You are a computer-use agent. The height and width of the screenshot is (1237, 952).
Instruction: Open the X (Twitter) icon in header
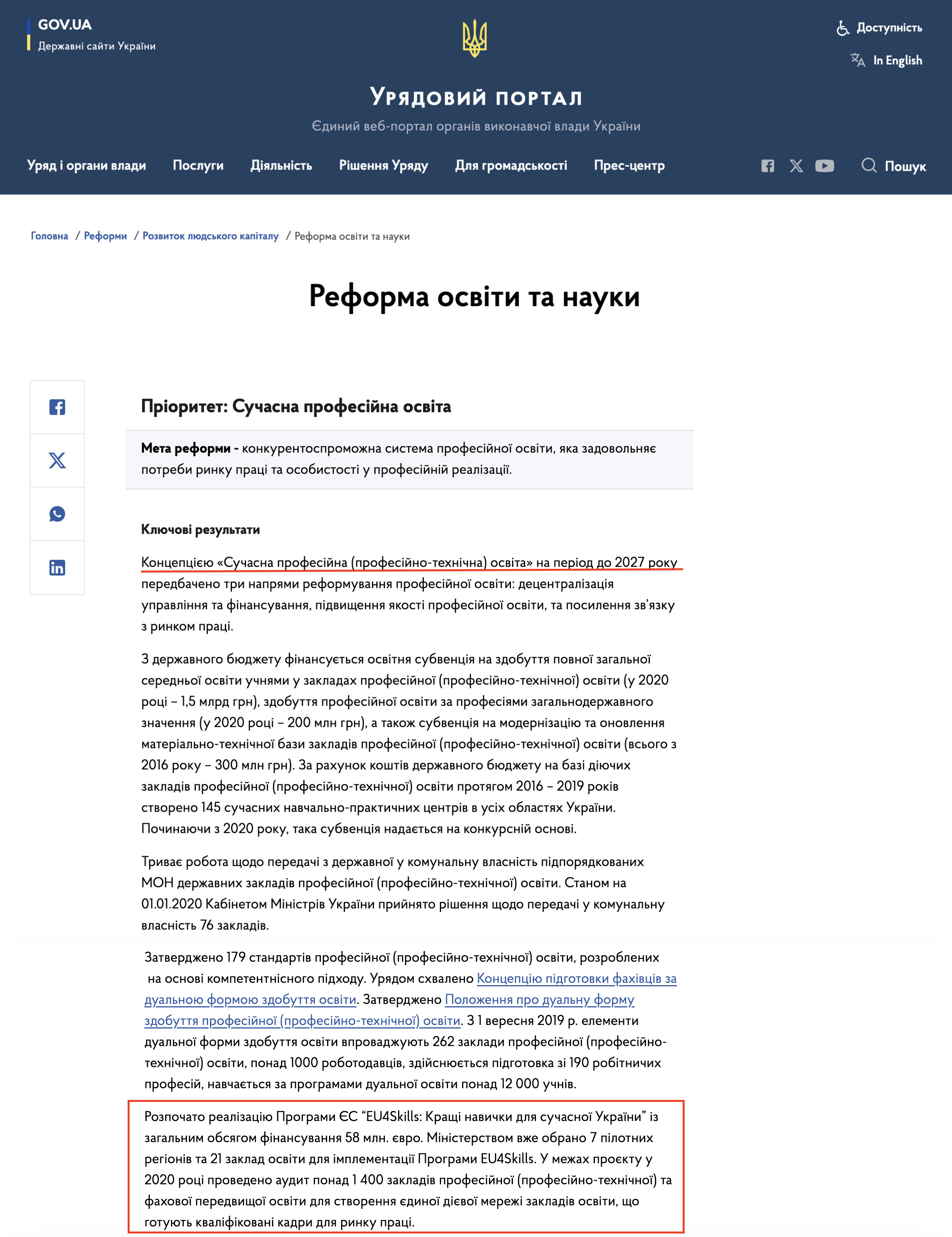pyautogui.click(x=796, y=166)
